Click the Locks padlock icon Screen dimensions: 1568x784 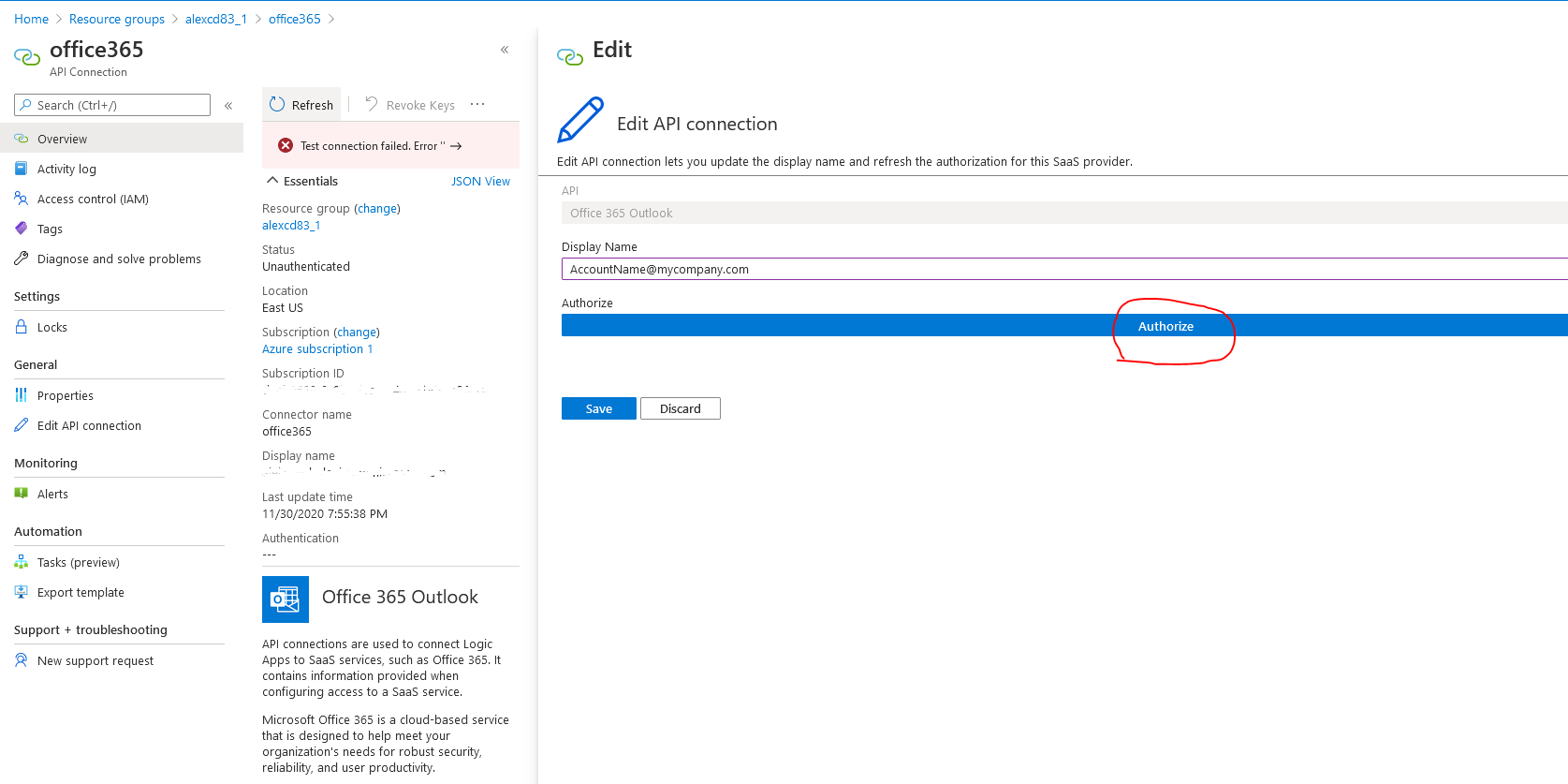(x=21, y=327)
